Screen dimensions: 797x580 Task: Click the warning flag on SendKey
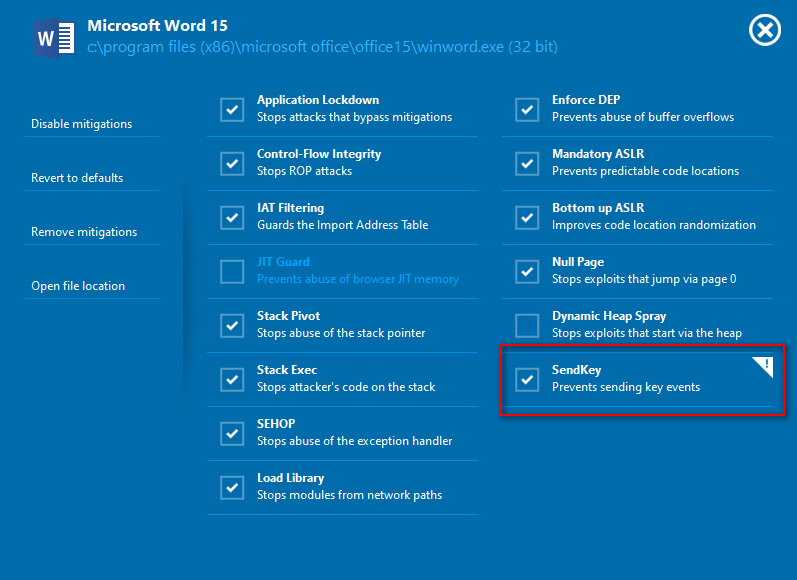763,367
